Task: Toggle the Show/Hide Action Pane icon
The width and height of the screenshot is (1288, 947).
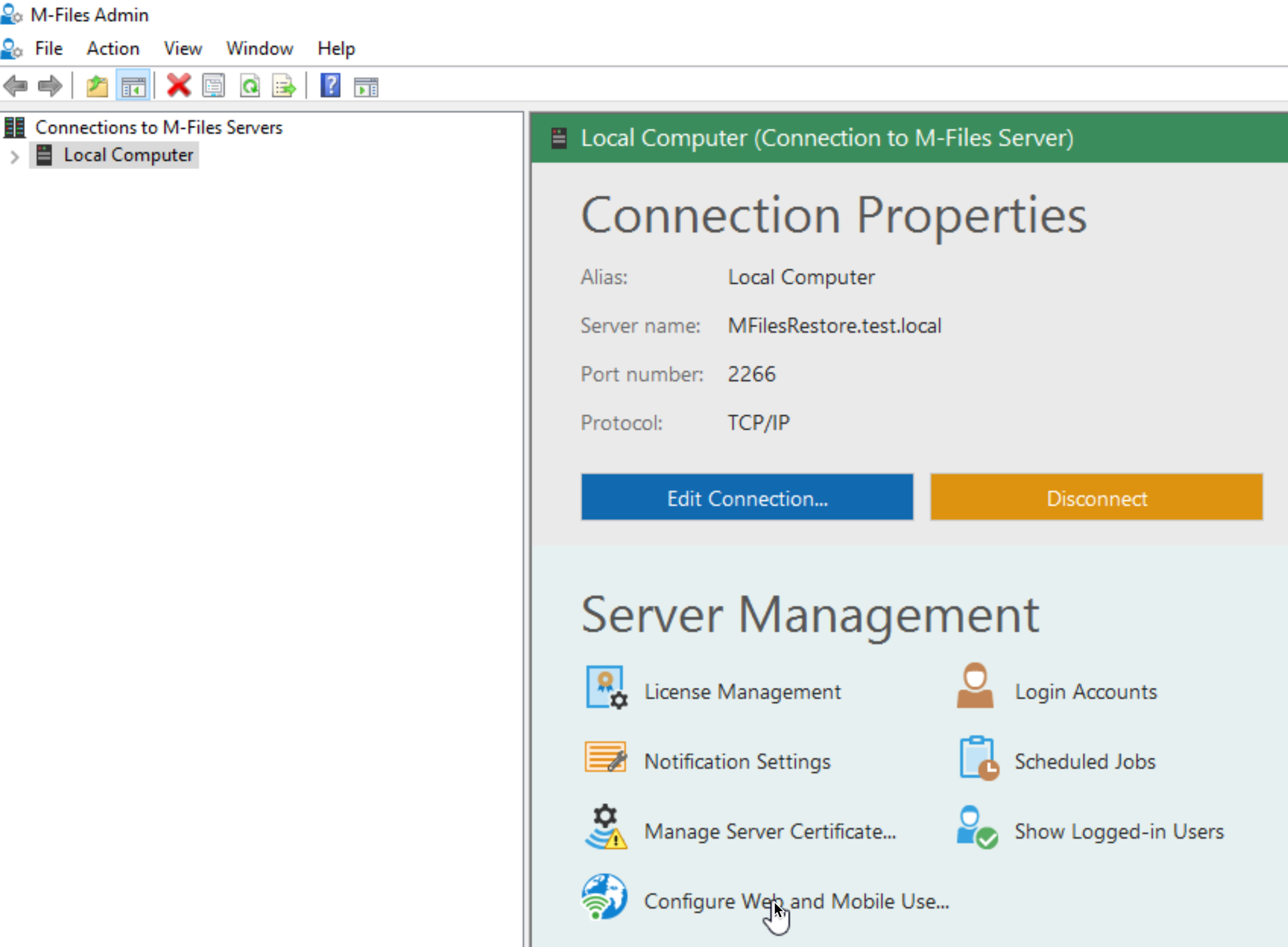Action: click(x=366, y=87)
